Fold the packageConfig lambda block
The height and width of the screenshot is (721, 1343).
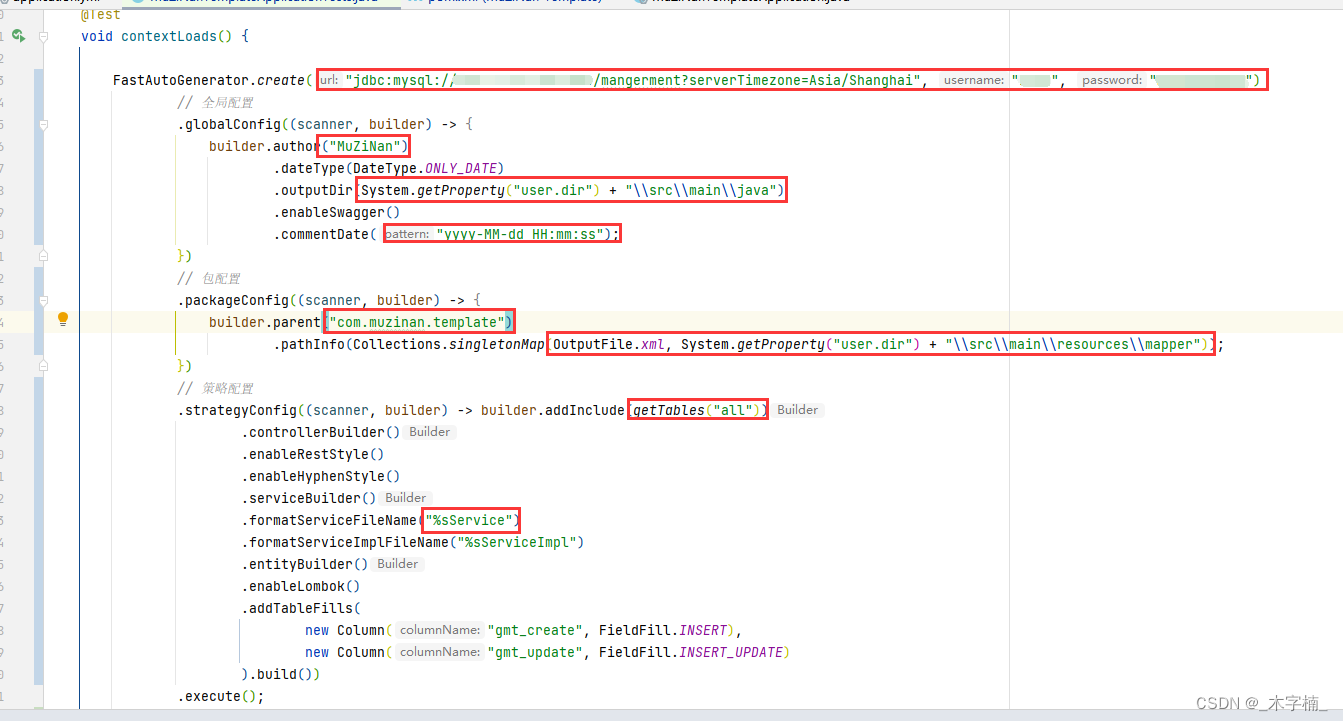pyautogui.click(x=43, y=300)
